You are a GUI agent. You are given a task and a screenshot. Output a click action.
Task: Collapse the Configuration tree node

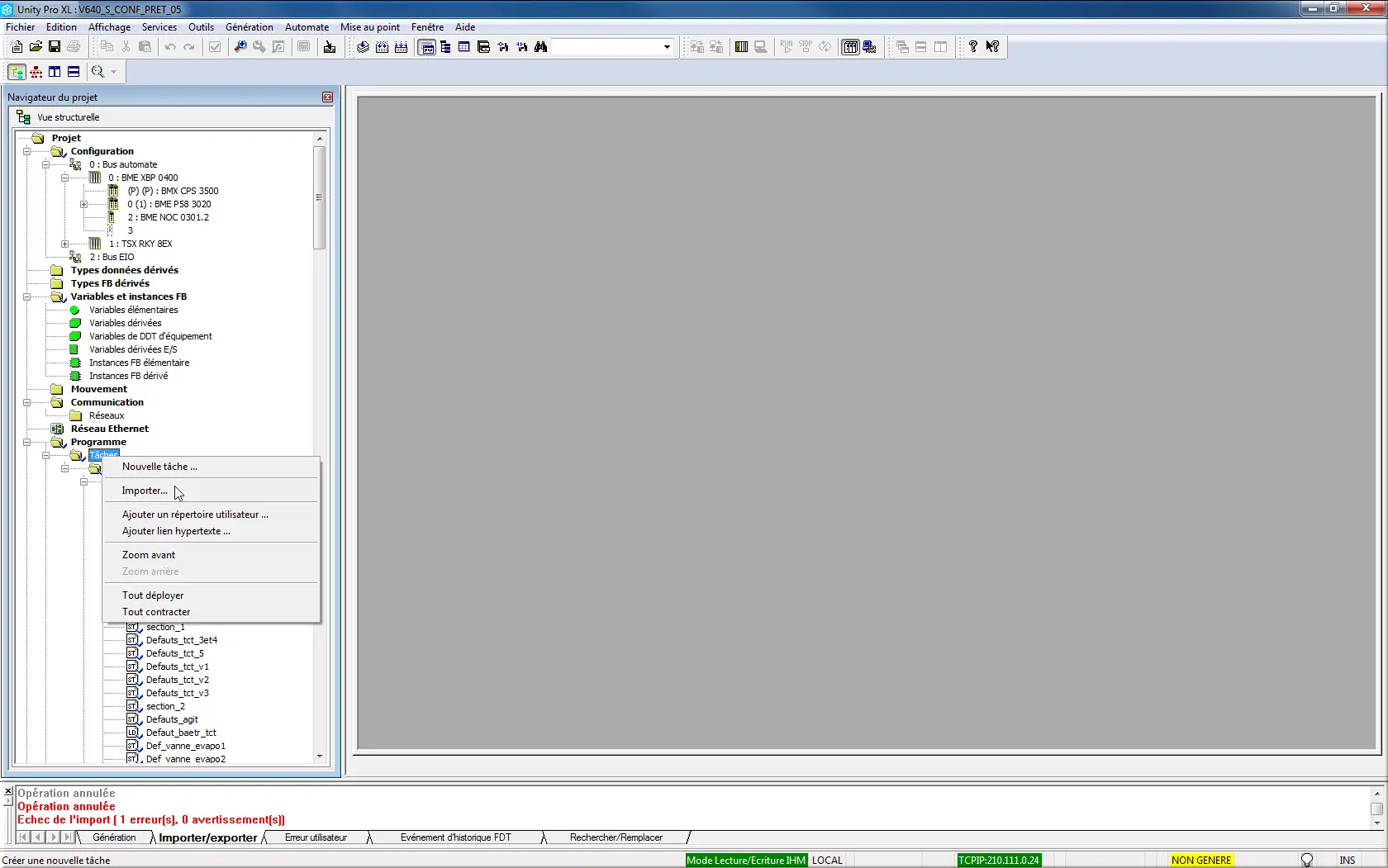coord(27,151)
